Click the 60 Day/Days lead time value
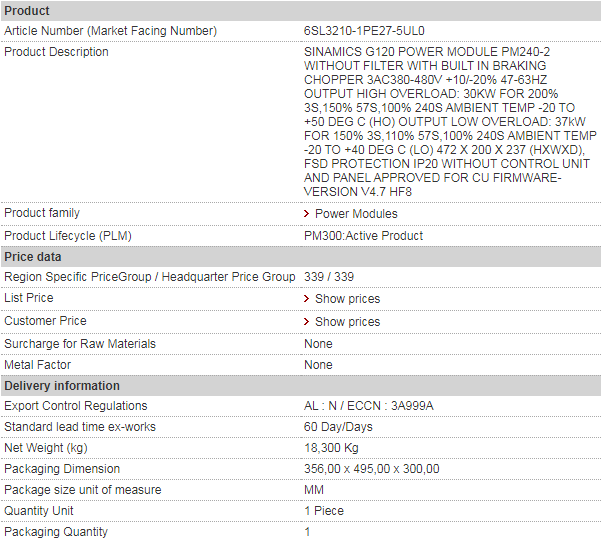The width and height of the screenshot is (605, 542). pos(338,427)
